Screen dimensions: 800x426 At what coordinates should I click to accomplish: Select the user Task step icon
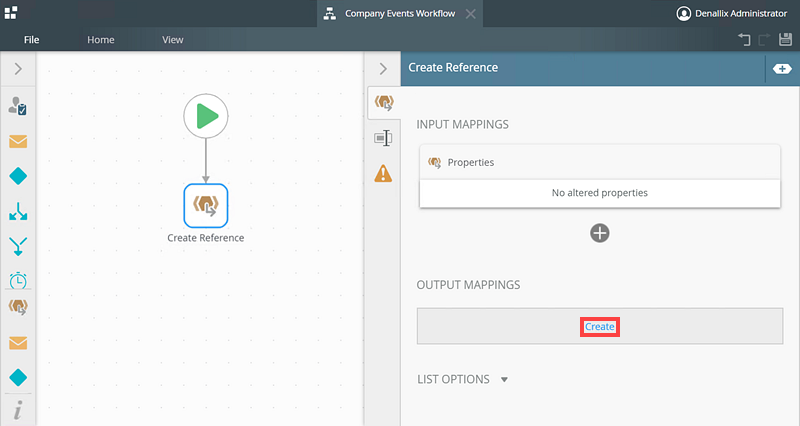(18, 106)
